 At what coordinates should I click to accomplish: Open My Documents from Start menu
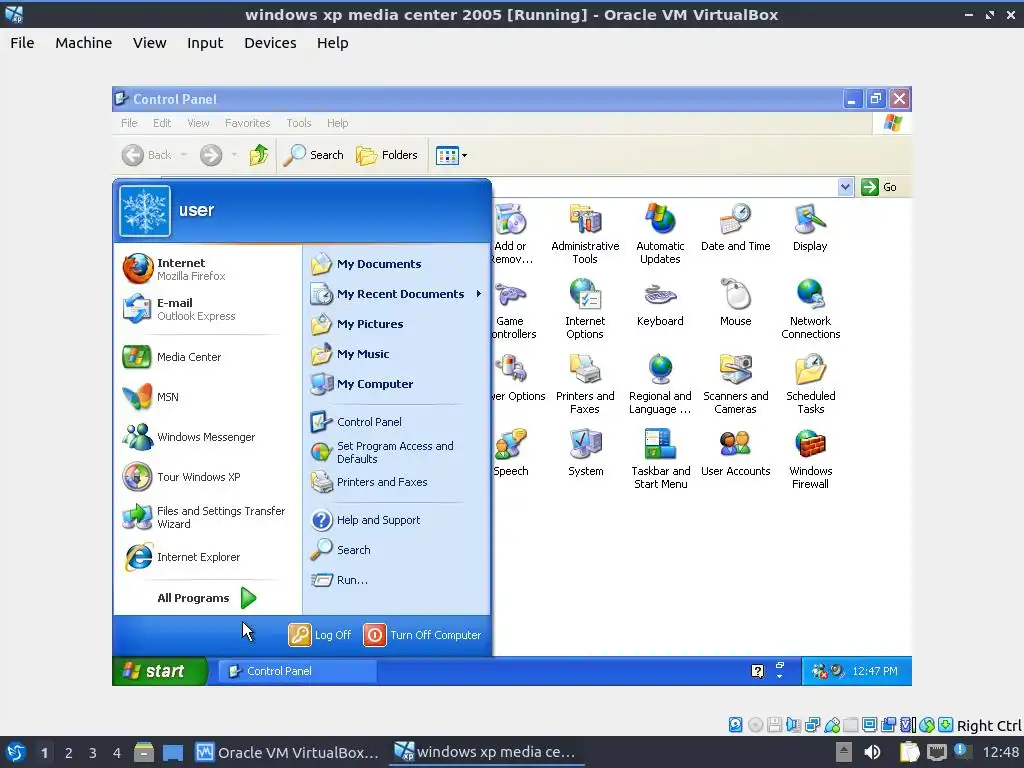coord(396,264)
